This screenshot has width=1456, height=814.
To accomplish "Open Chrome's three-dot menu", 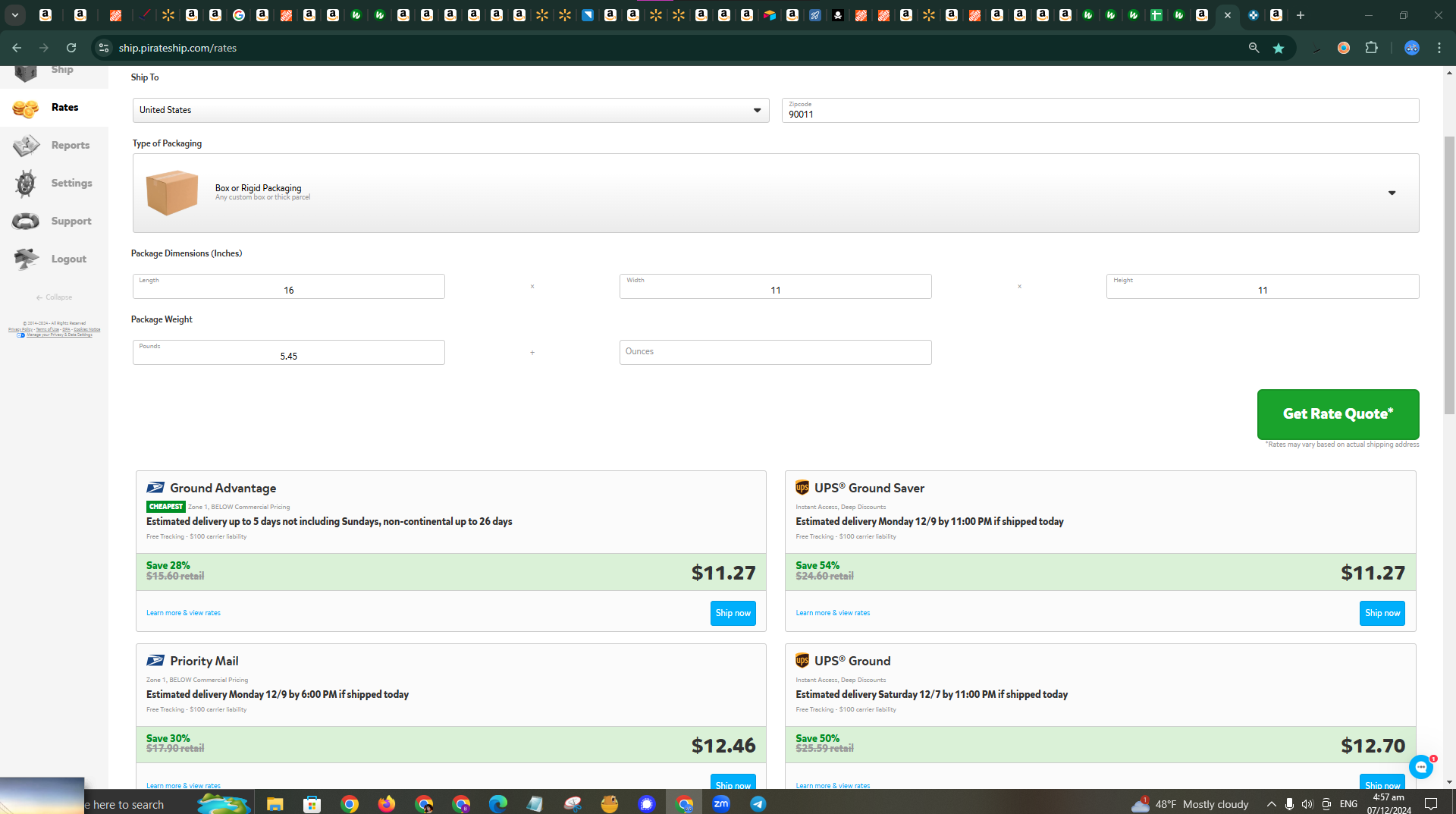I will tap(1439, 48).
